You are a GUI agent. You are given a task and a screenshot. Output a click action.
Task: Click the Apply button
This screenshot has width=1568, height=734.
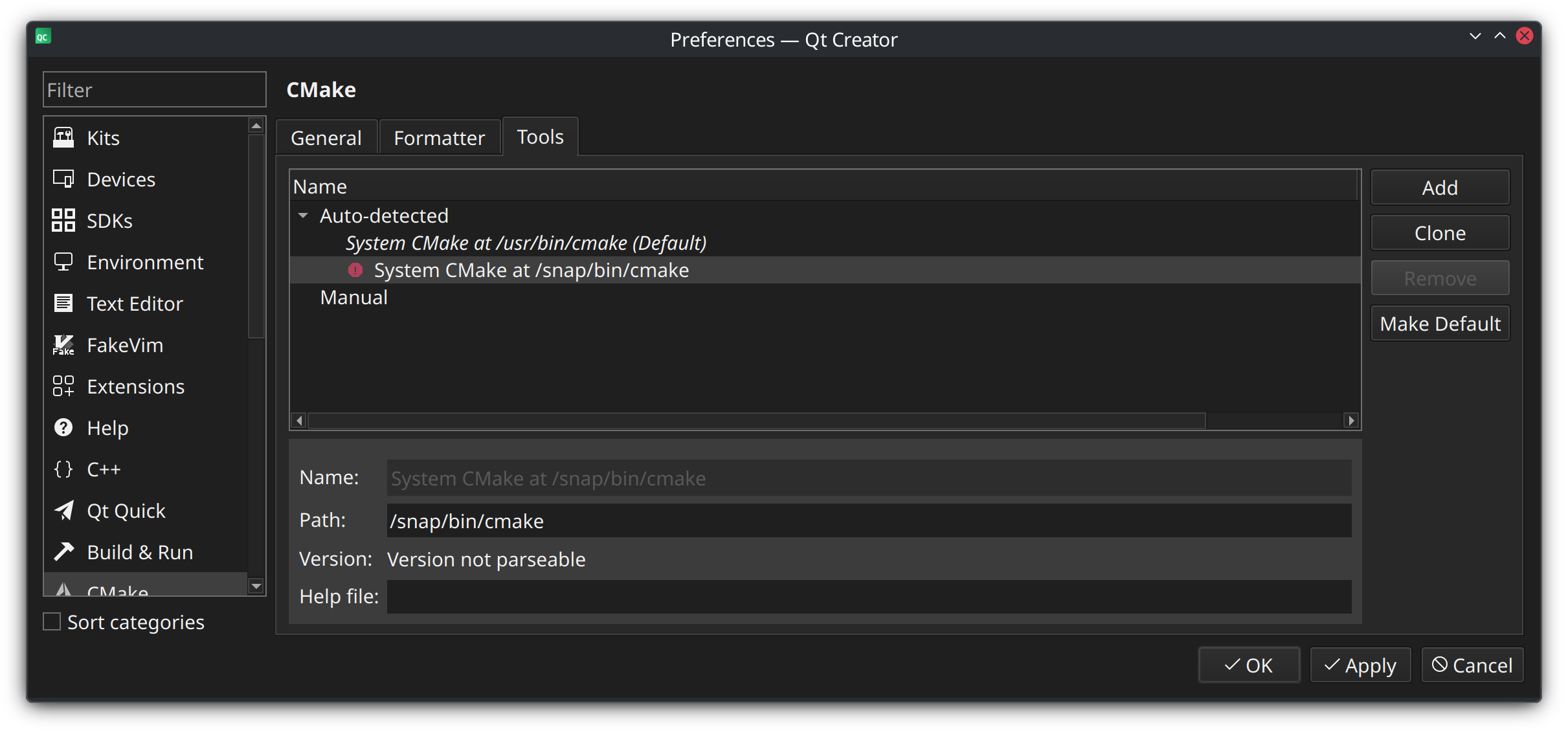(1360, 665)
